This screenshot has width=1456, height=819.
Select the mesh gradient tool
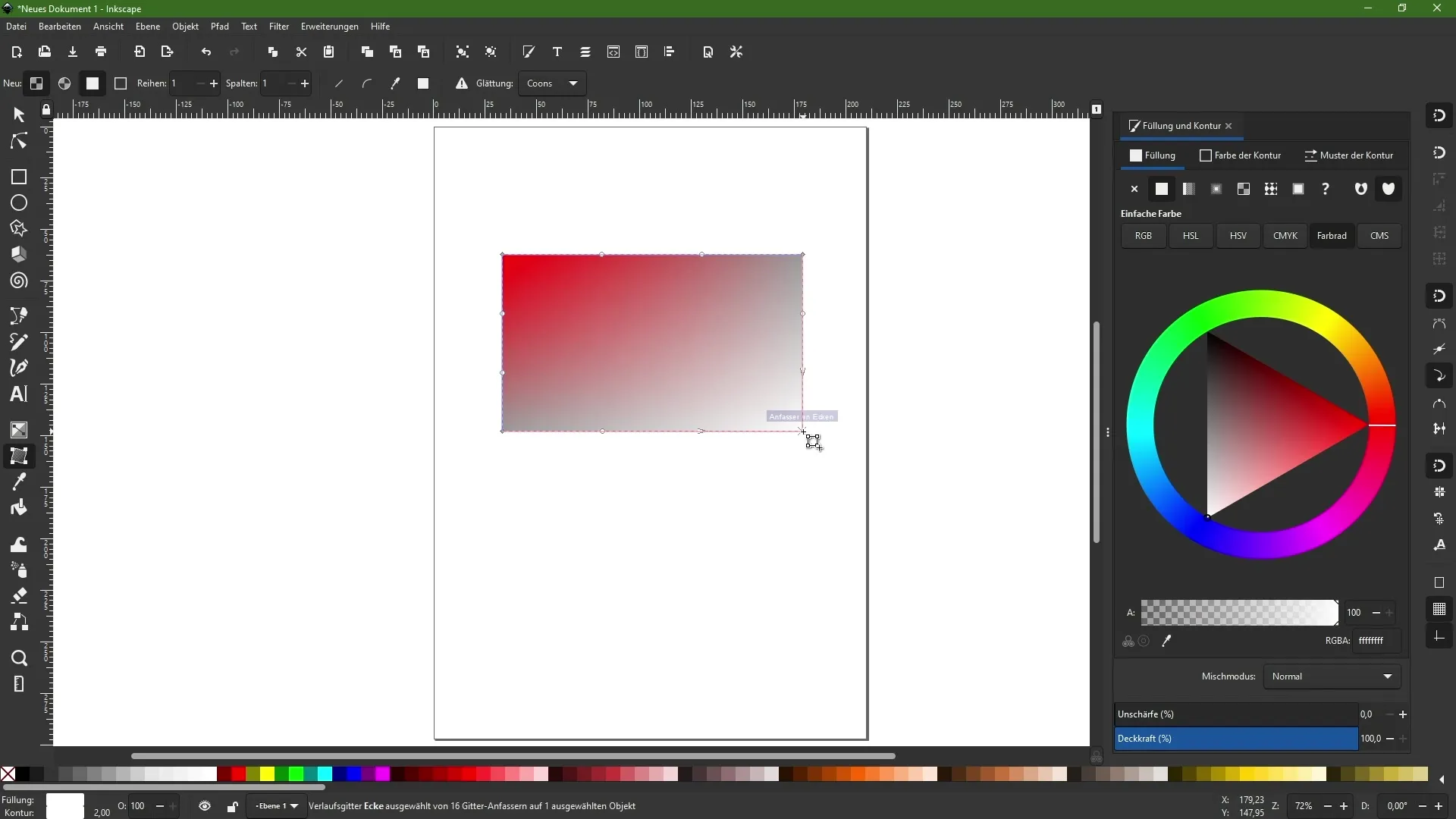(x=19, y=456)
